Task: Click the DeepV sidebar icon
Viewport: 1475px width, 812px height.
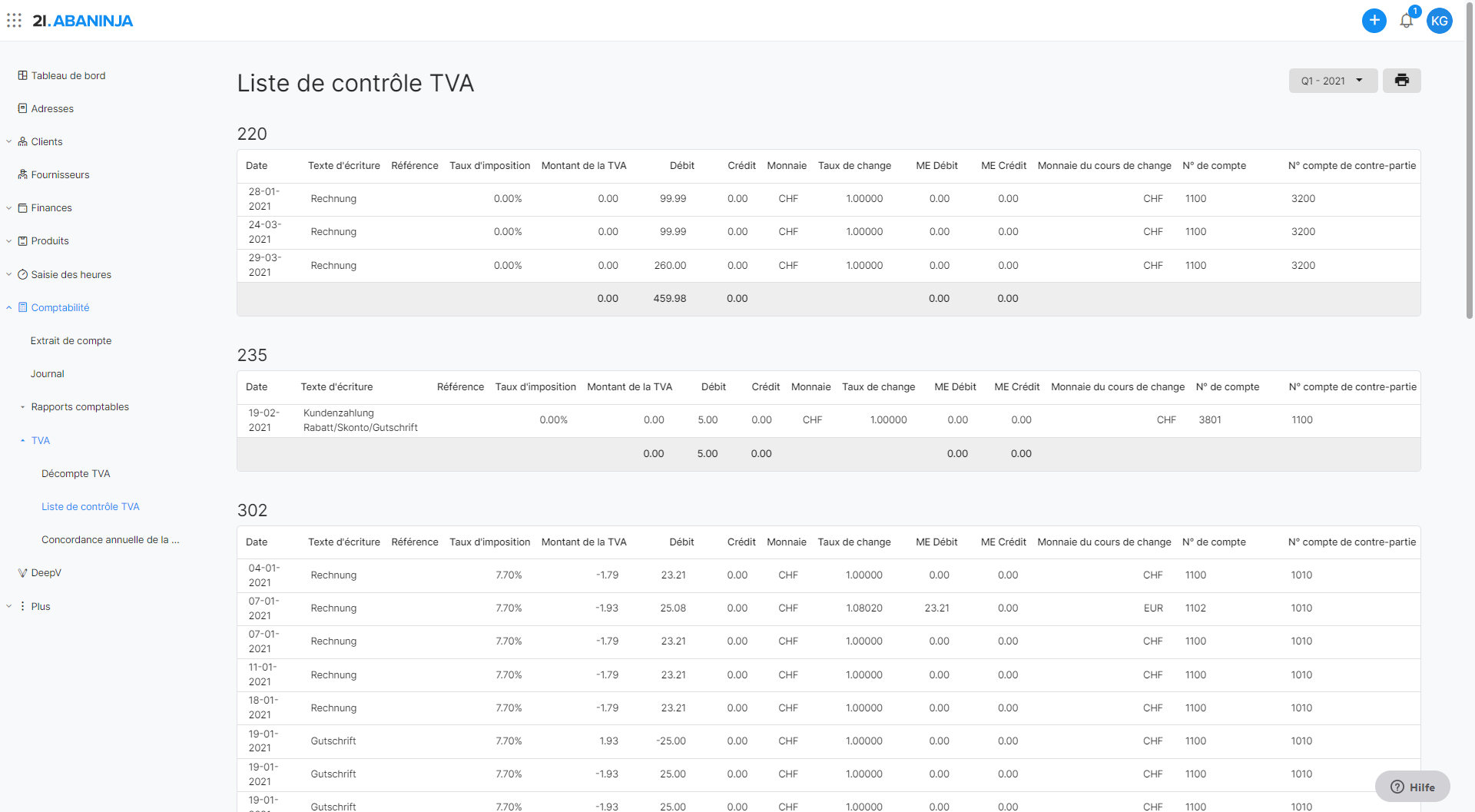Action: 23,573
